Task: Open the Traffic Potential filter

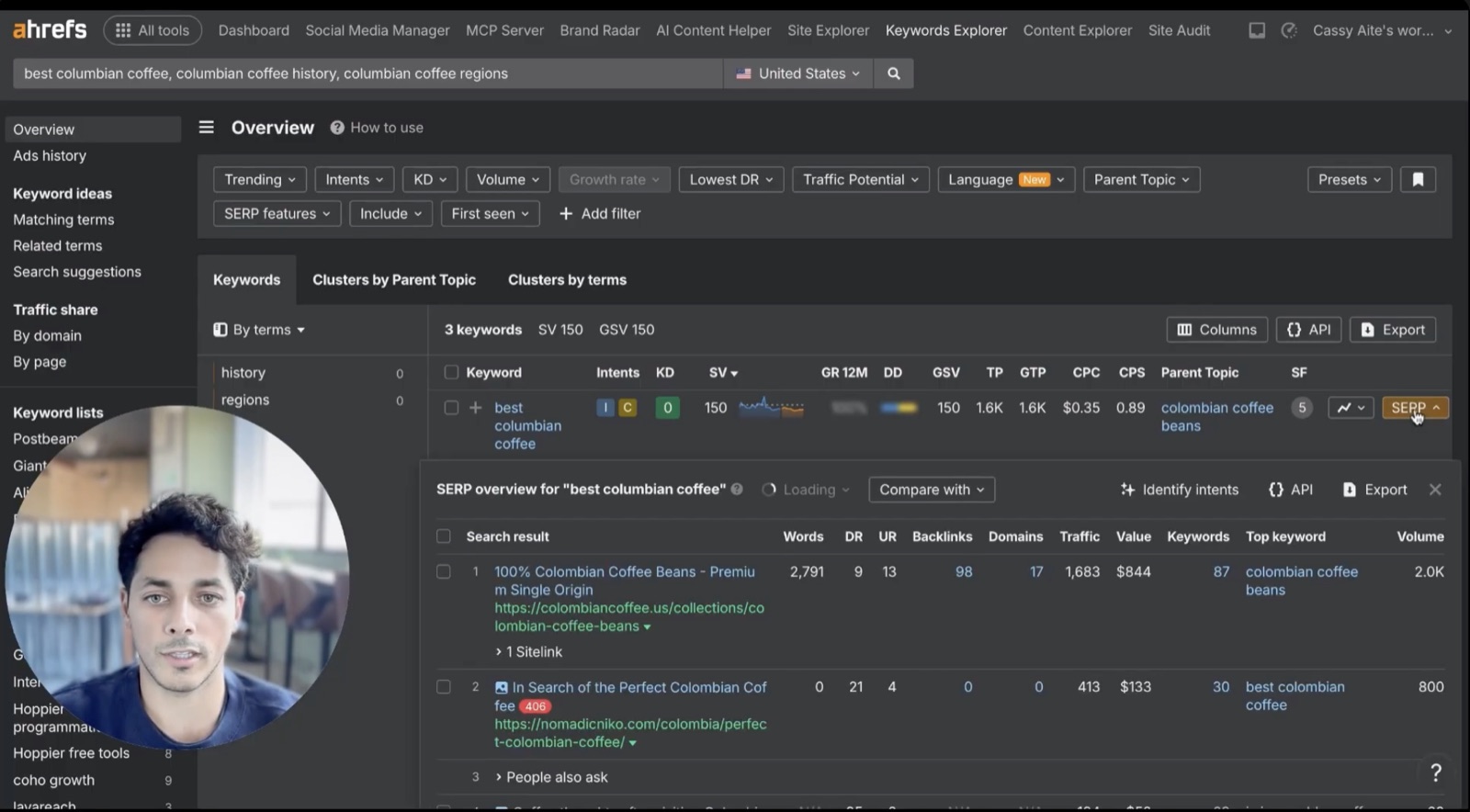Action: (x=861, y=179)
